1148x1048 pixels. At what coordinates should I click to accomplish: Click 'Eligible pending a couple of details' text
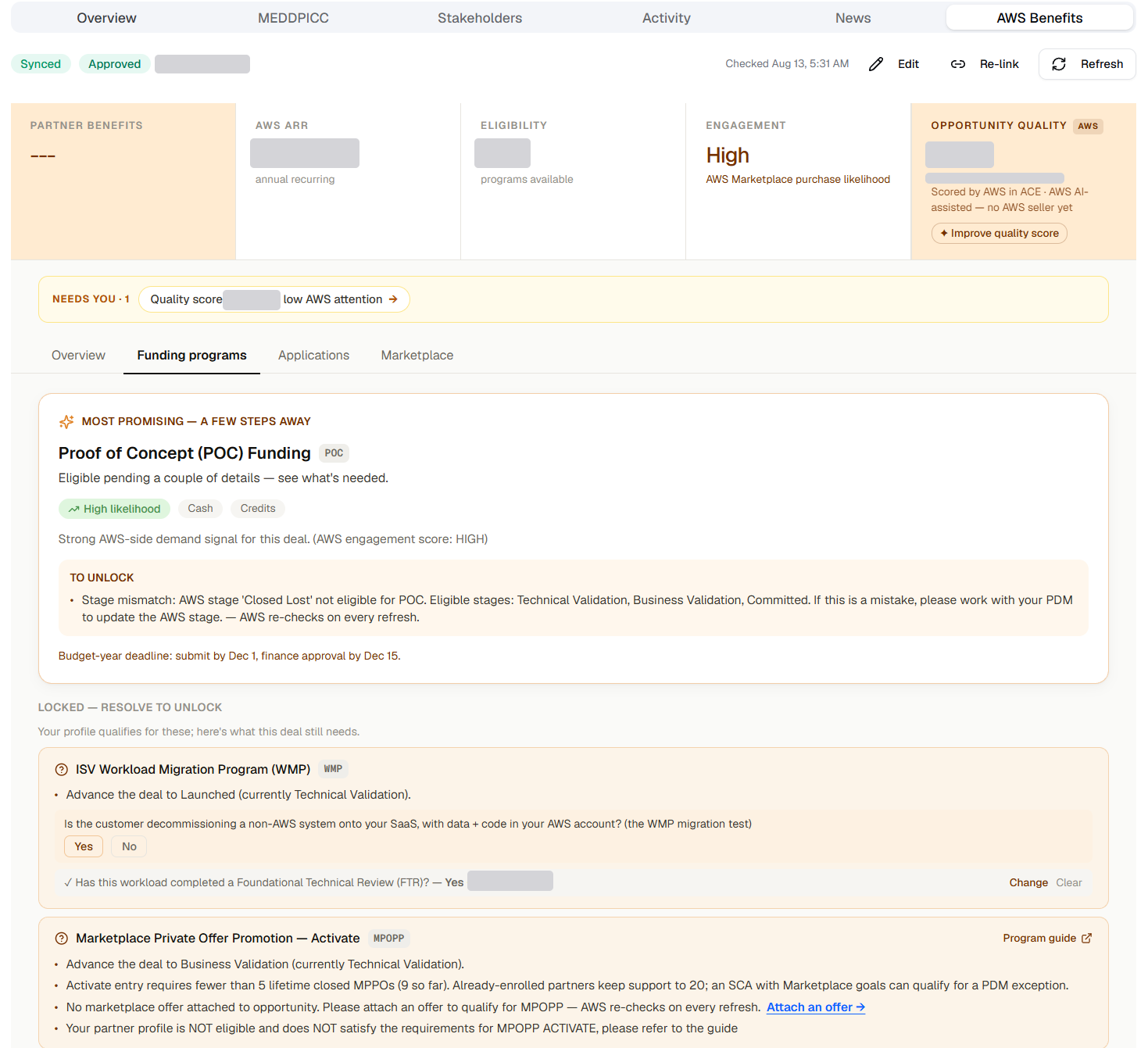click(x=223, y=478)
